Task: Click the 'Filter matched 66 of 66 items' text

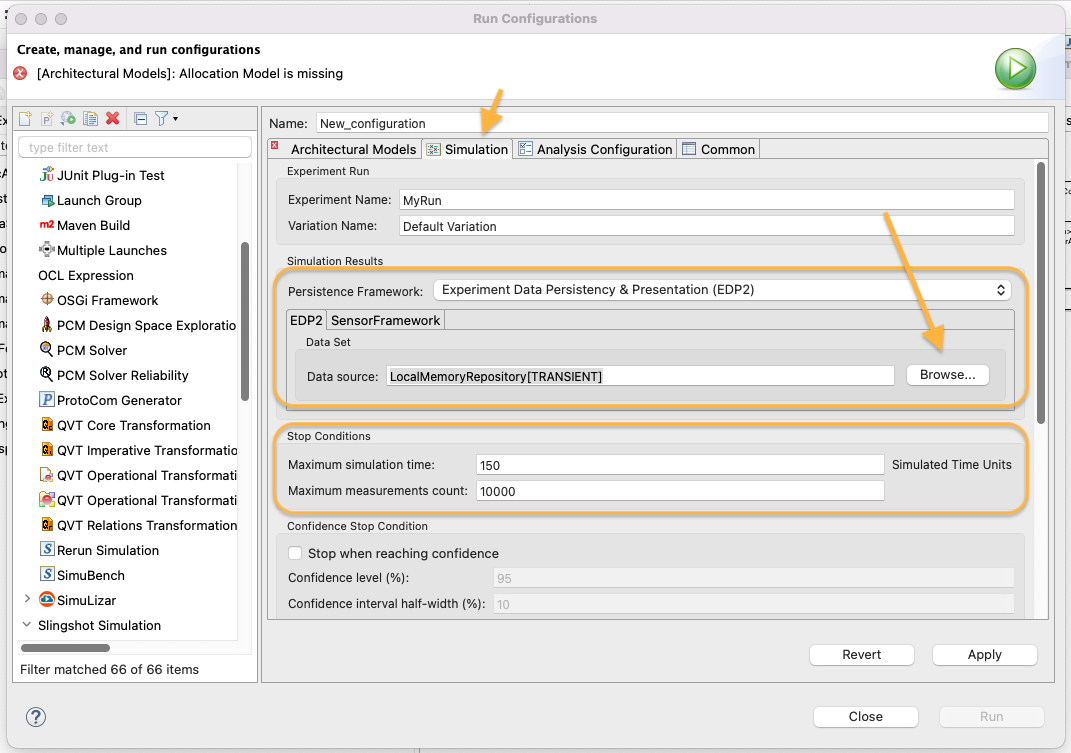Action: tap(109, 670)
